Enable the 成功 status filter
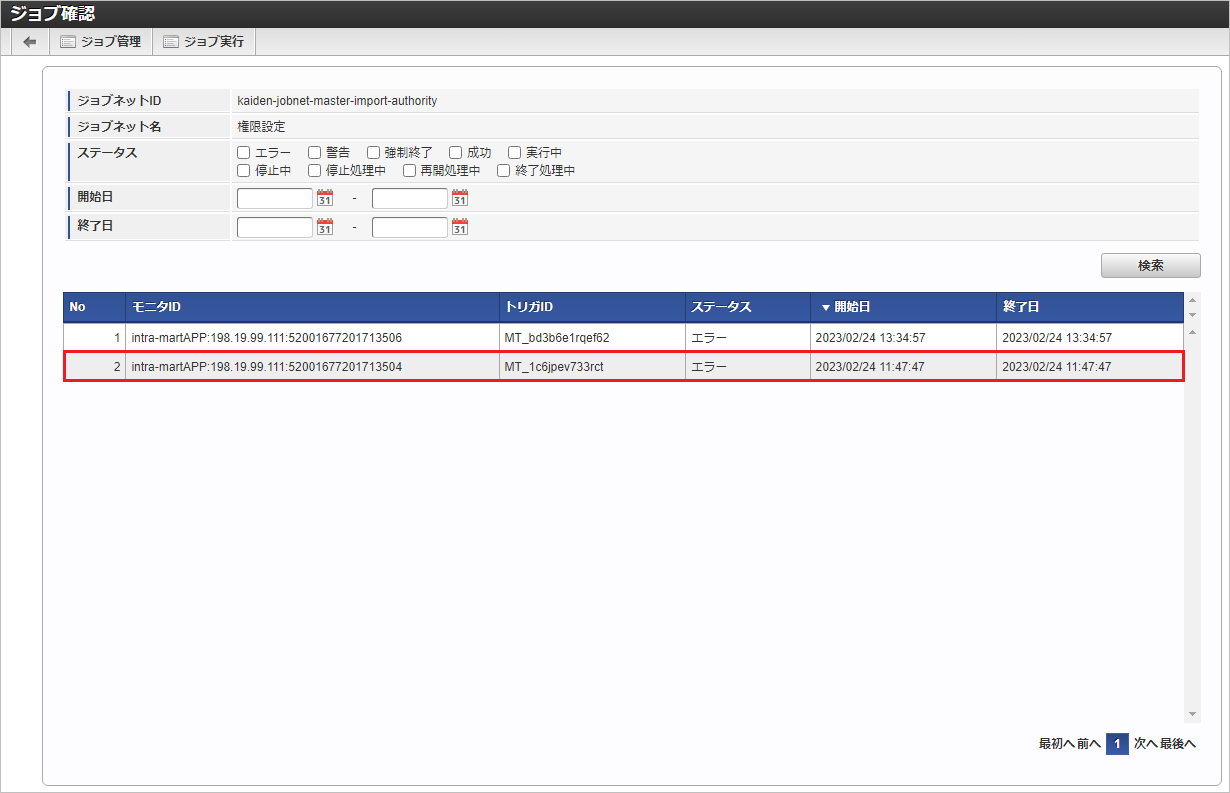This screenshot has height=793, width=1230. tap(455, 153)
